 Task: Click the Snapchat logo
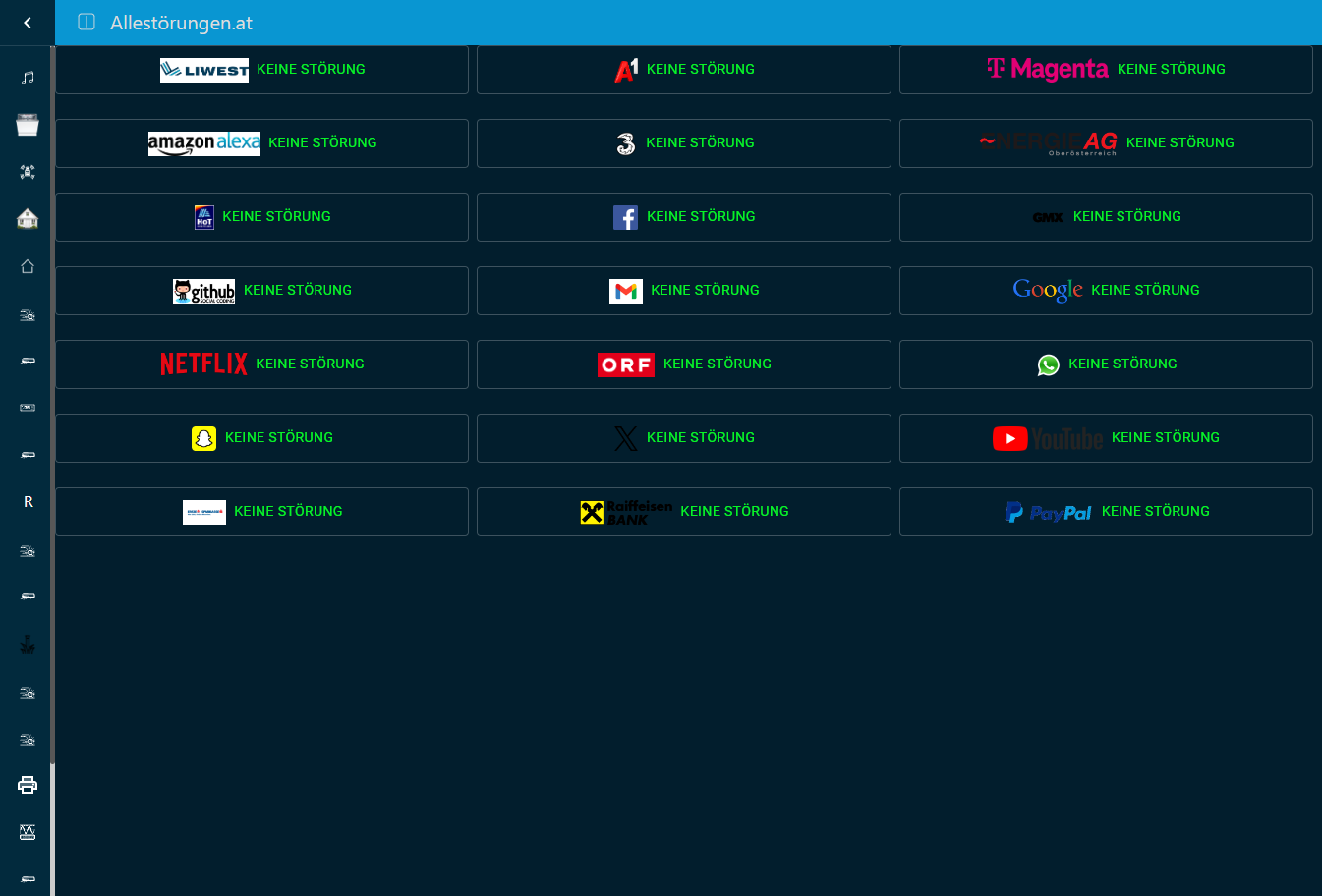pos(204,438)
